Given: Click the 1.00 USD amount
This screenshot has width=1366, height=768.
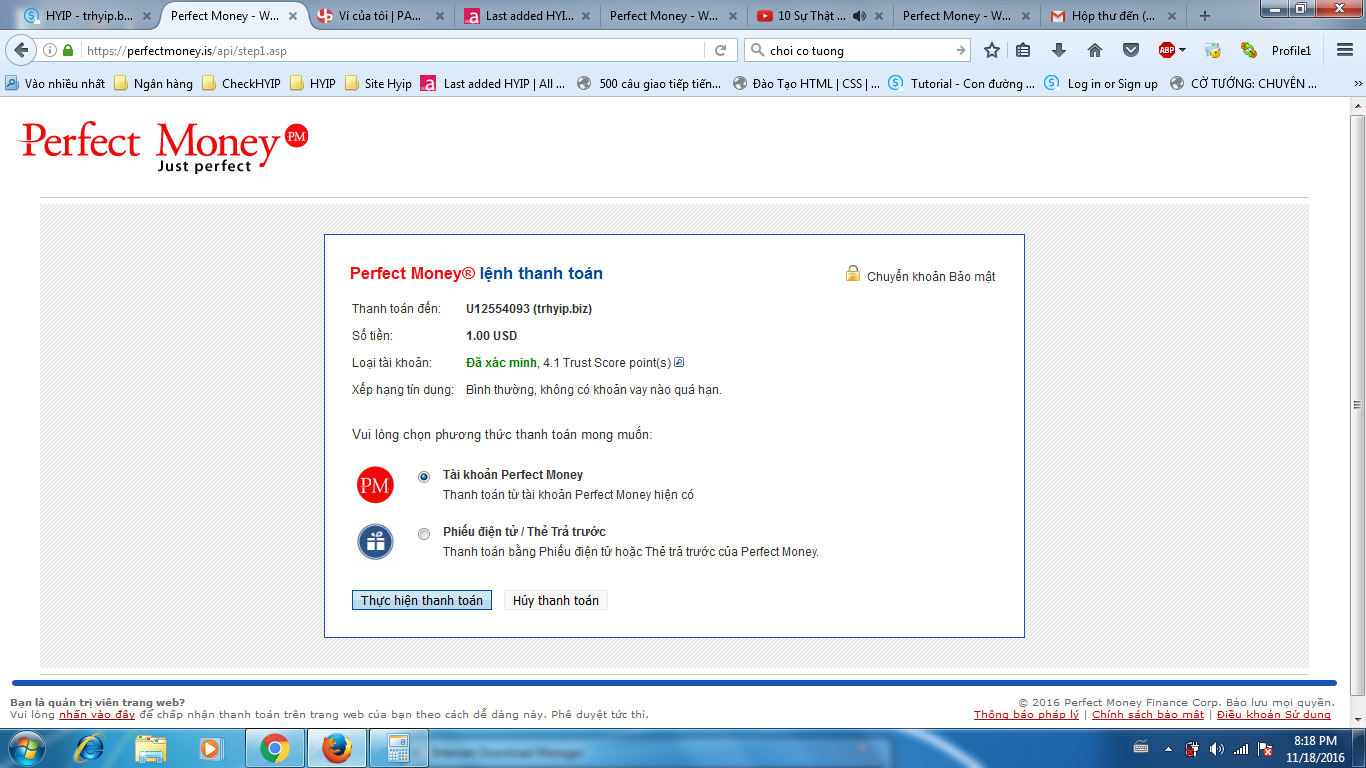Looking at the screenshot, I should click(x=491, y=336).
